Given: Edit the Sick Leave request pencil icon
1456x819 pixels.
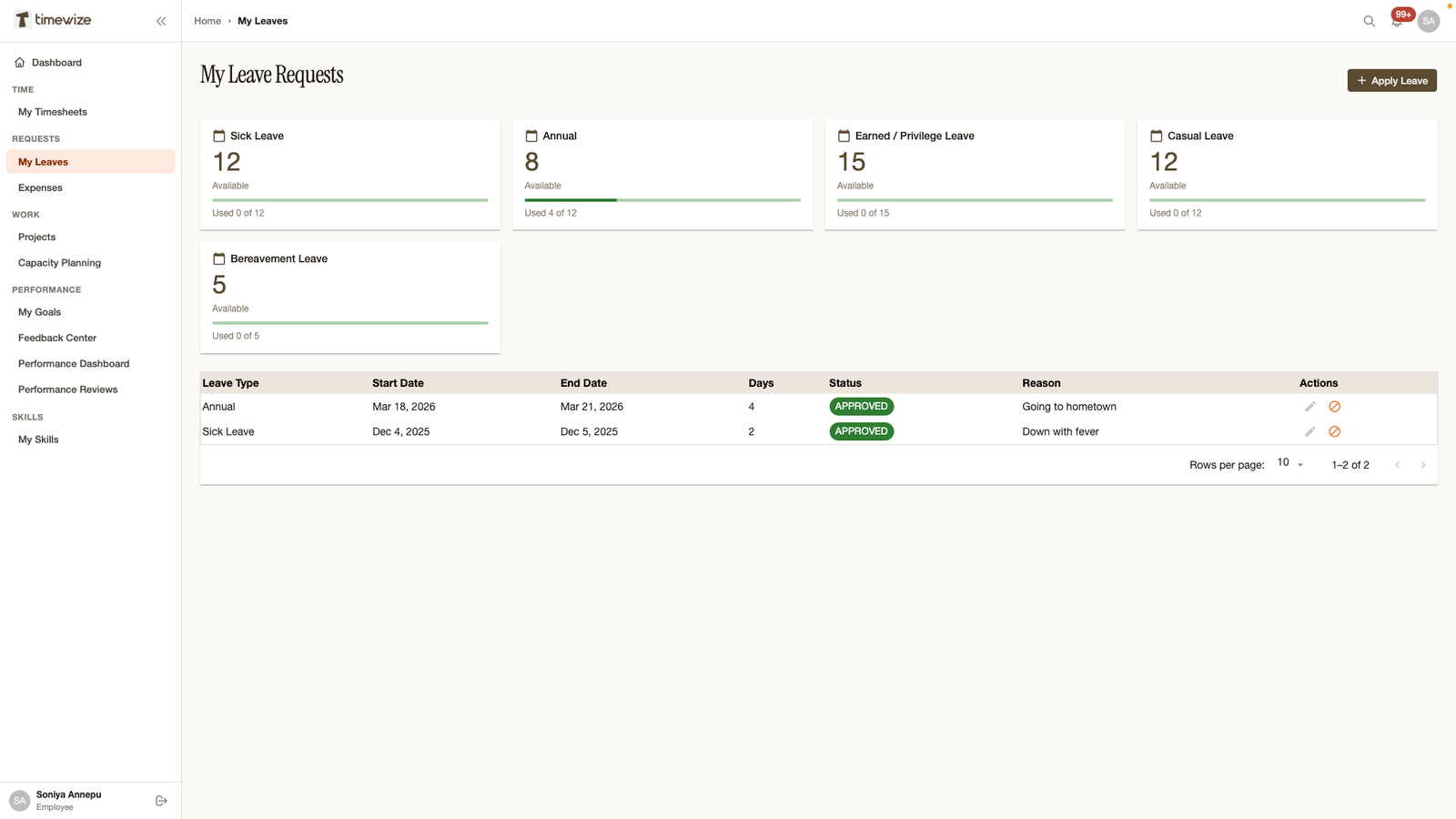Looking at the screenshot, I should (x=1309, y=431).
